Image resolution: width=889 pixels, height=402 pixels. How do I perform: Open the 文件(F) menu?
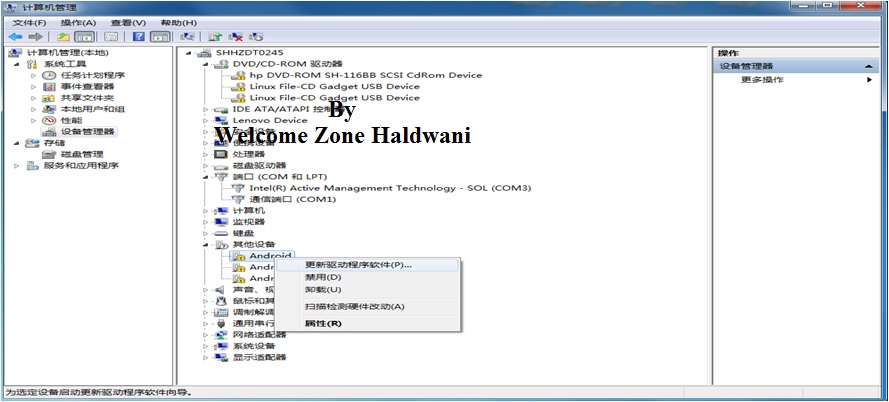click(29, 23)
